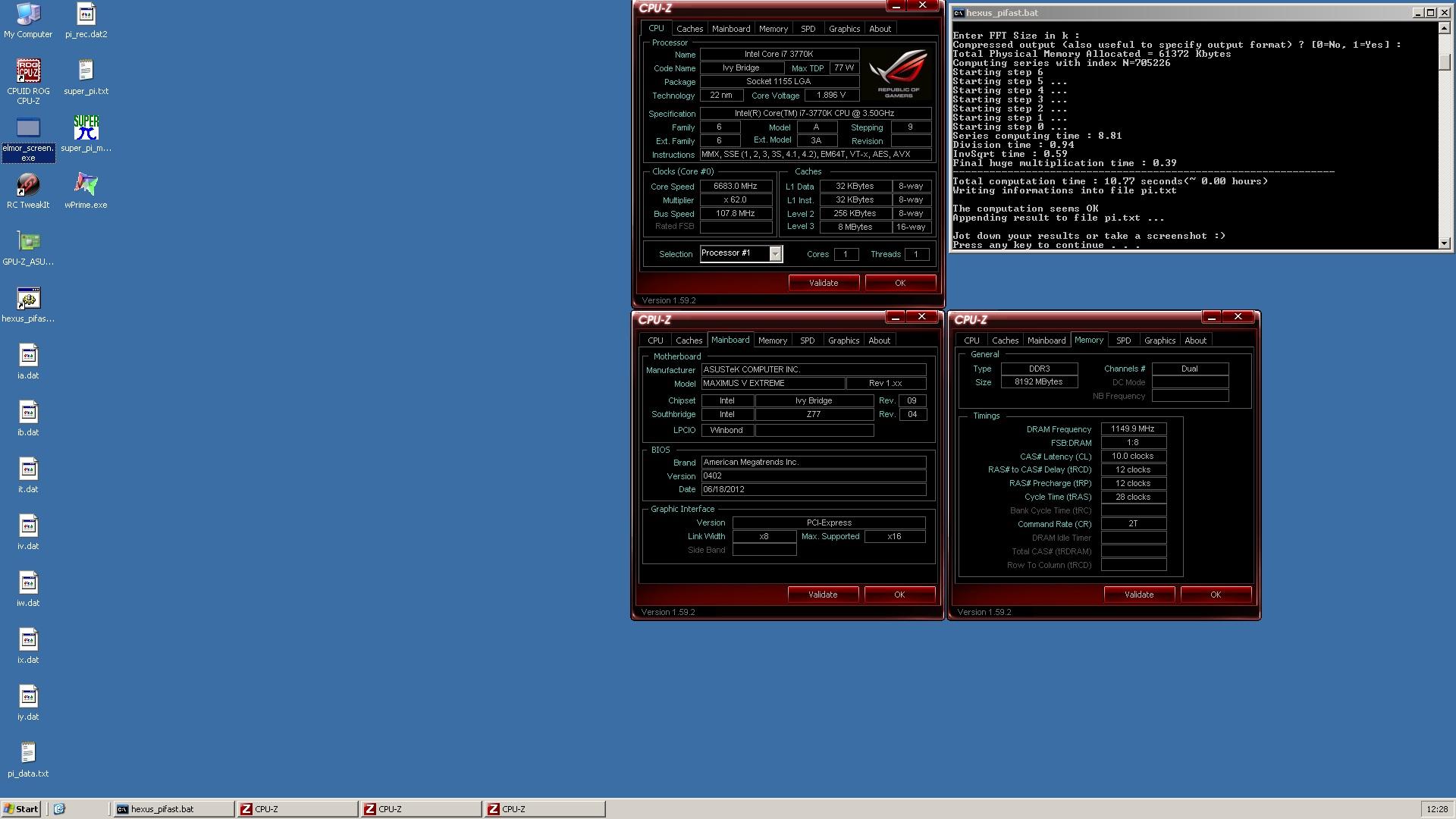Select the ix.dat file icon
The width and height of the screenshot is (1456, 819).
click(x=28, y=646)
